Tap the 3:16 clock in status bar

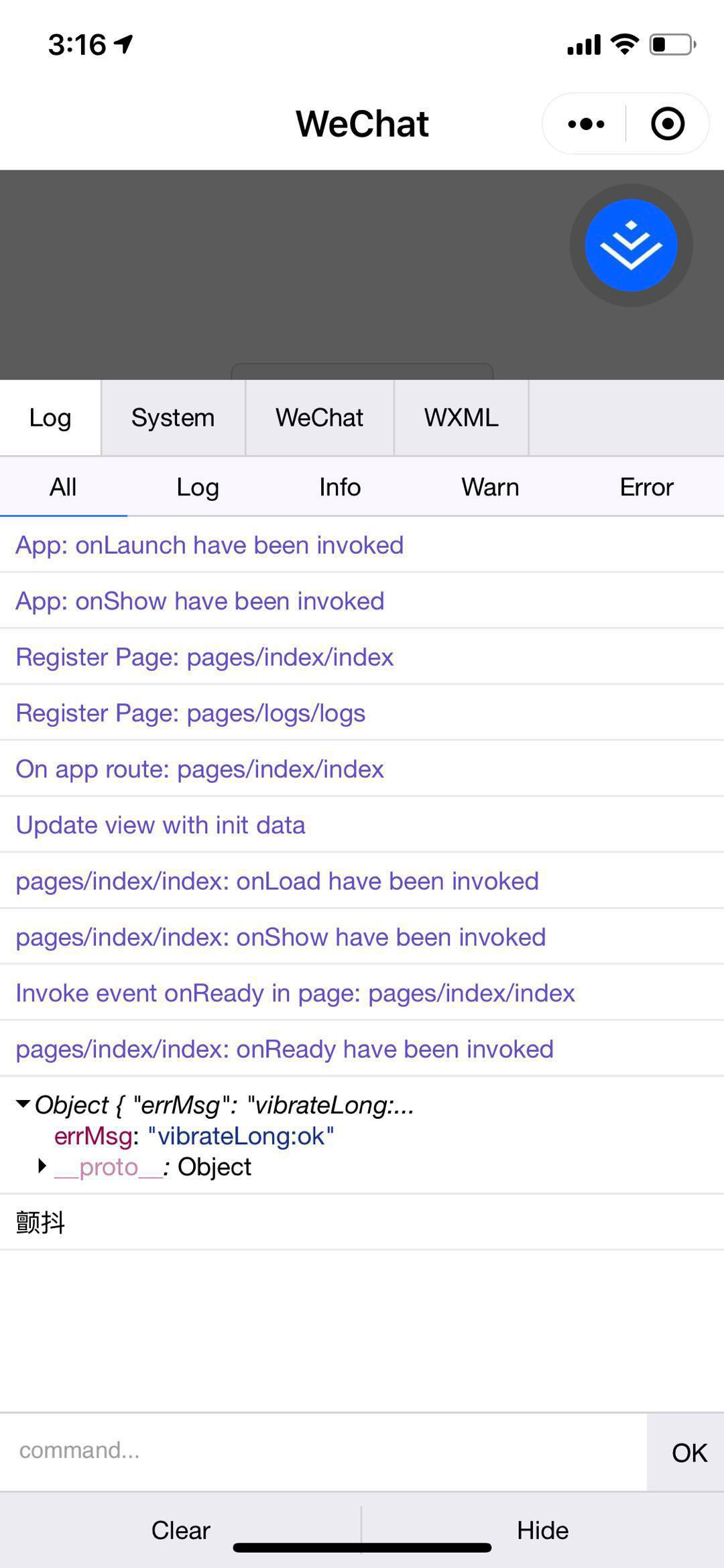pos(77,45)
